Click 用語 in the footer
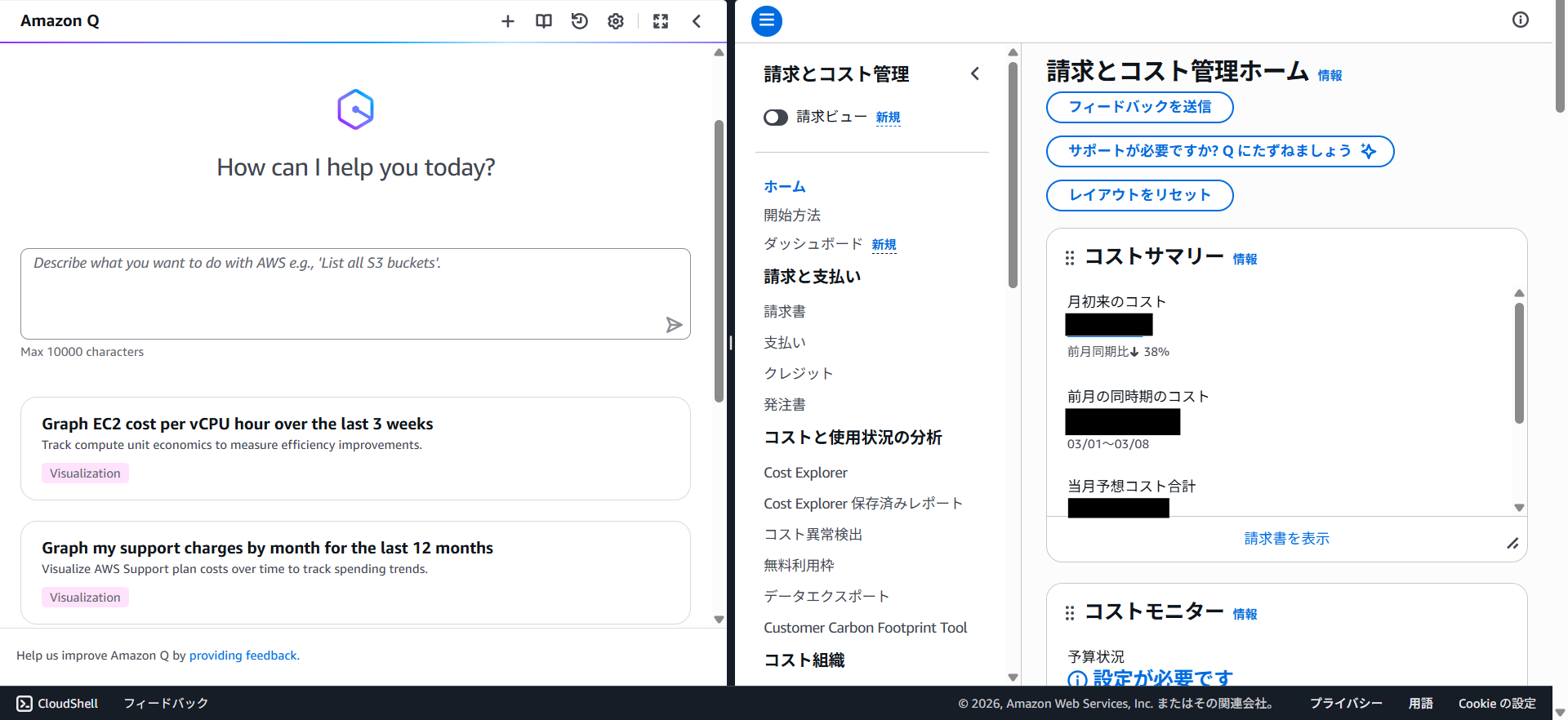 (1420, 704)
